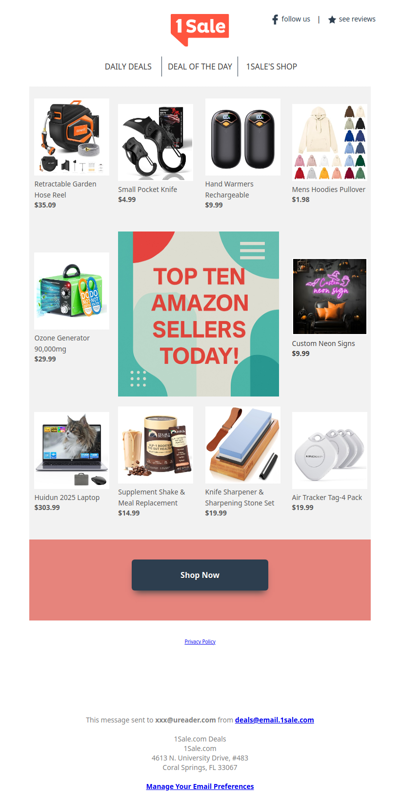Open the Knife Sharpener stone set image
This screenshot has width=400, height=805.
coord(242,445)
